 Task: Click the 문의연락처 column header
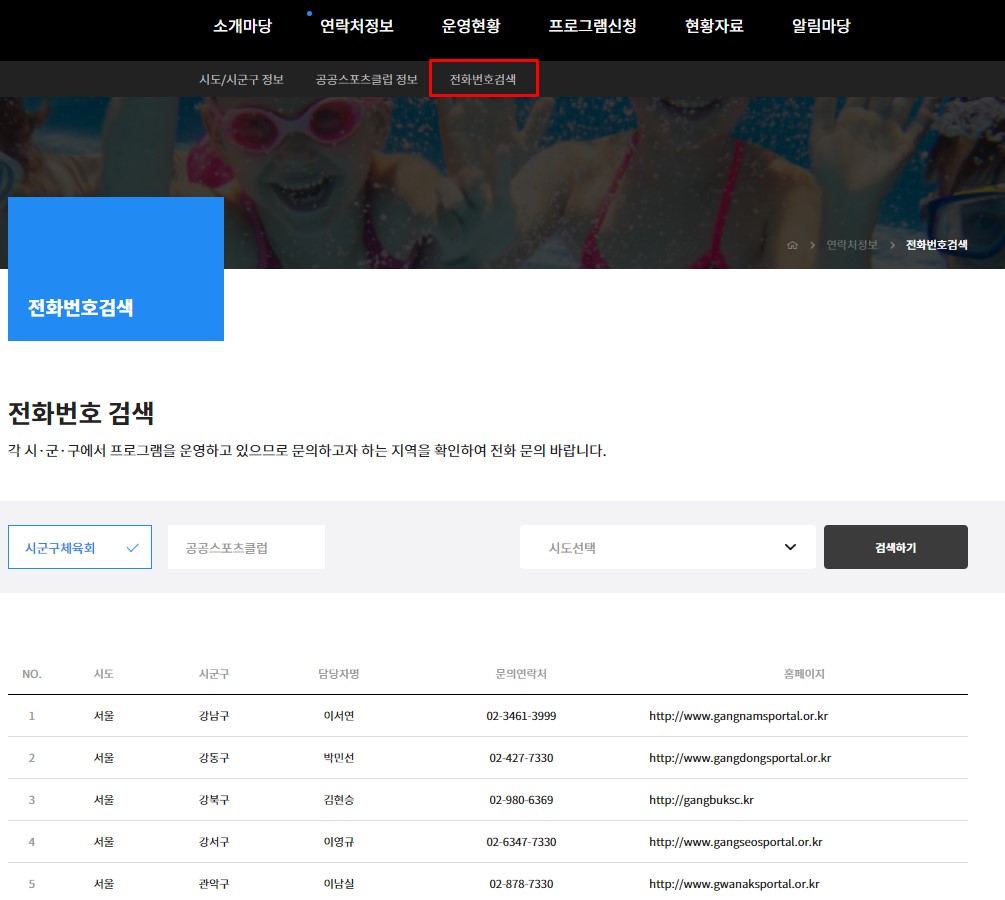521,674
